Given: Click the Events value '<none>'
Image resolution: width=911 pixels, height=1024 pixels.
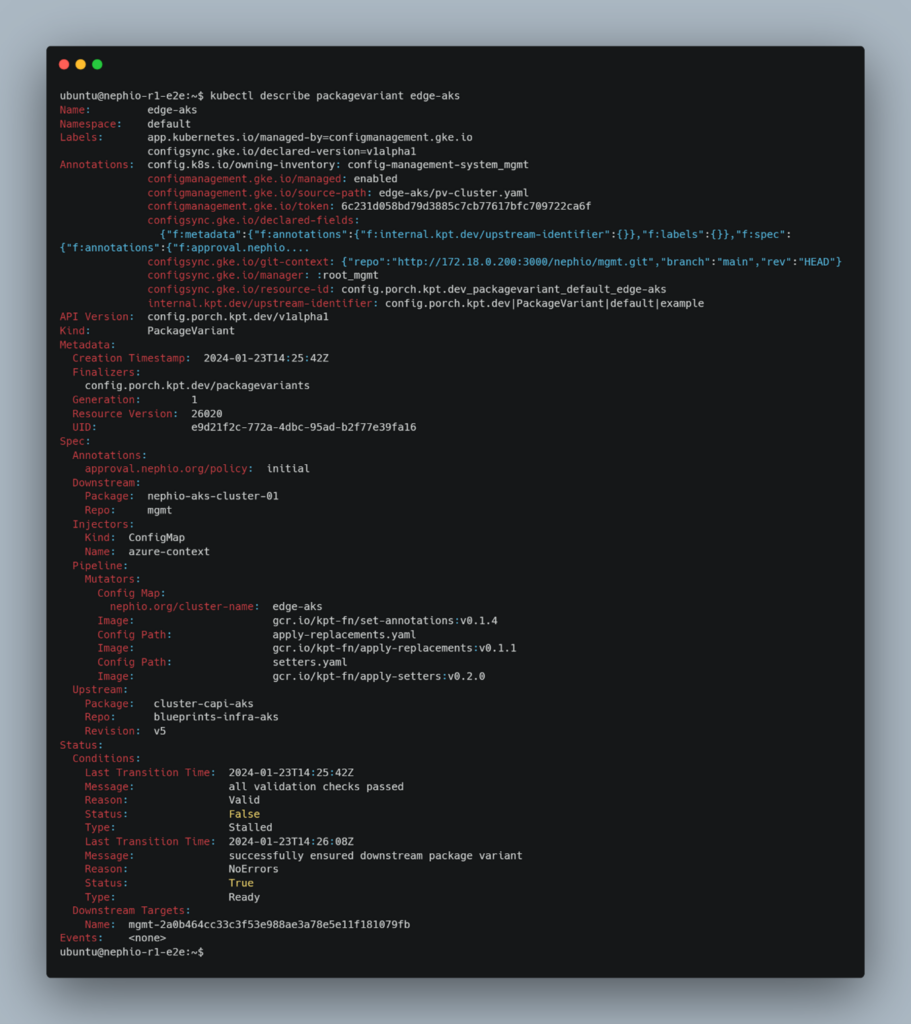Looking at the screenshot, I should click(x=147, y=938).
